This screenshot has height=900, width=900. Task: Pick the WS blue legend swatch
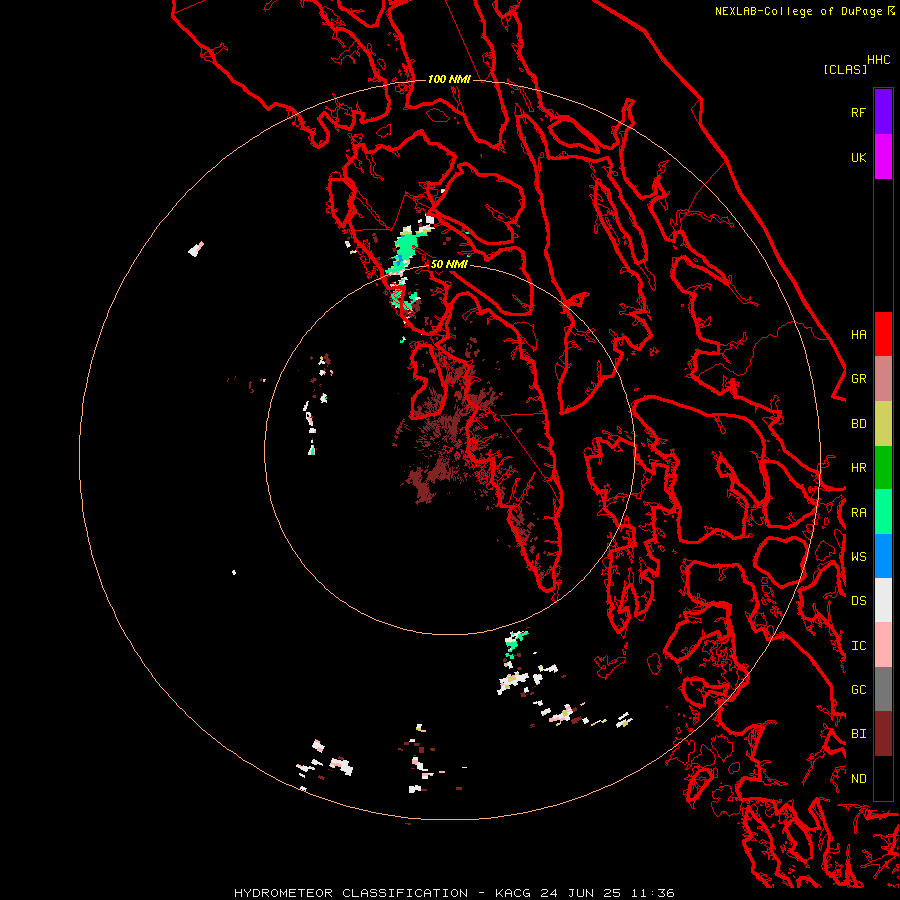(x=883, y=556)
